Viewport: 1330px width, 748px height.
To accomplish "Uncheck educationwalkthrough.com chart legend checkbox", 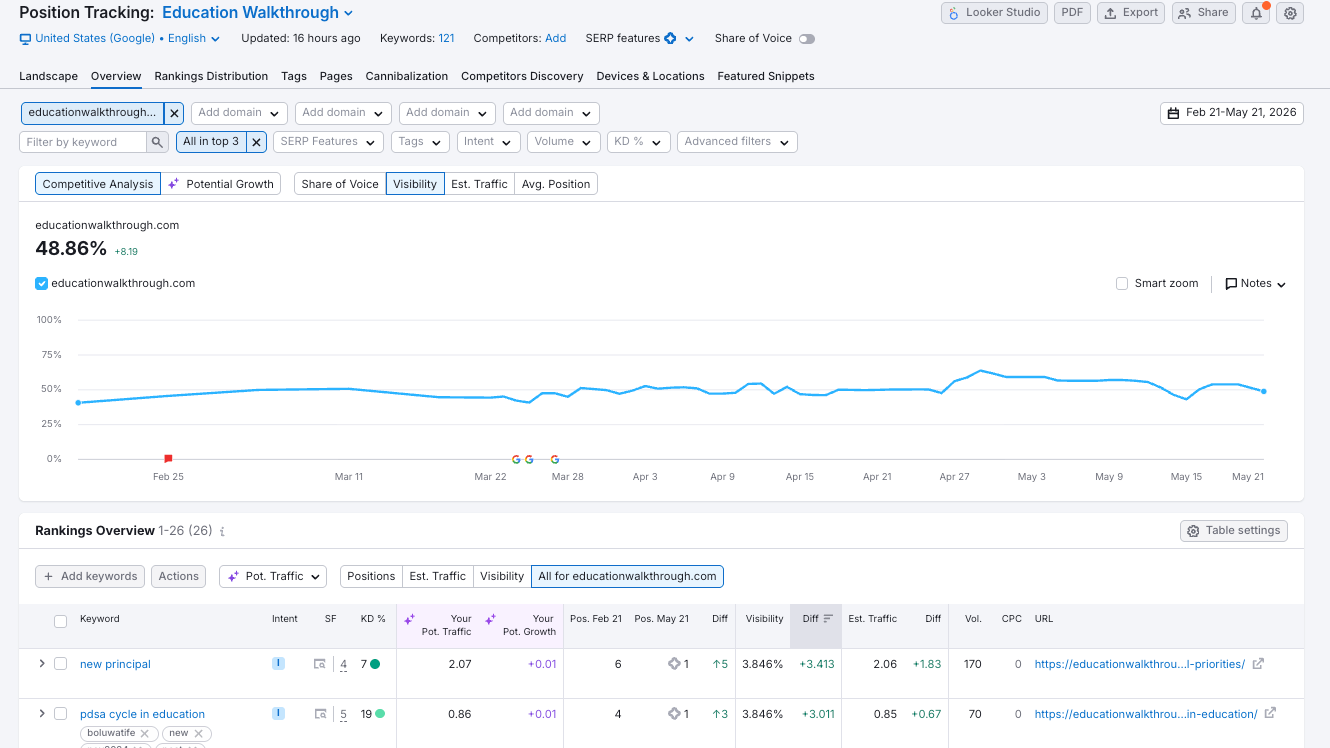I will click(x=41, y=284).
